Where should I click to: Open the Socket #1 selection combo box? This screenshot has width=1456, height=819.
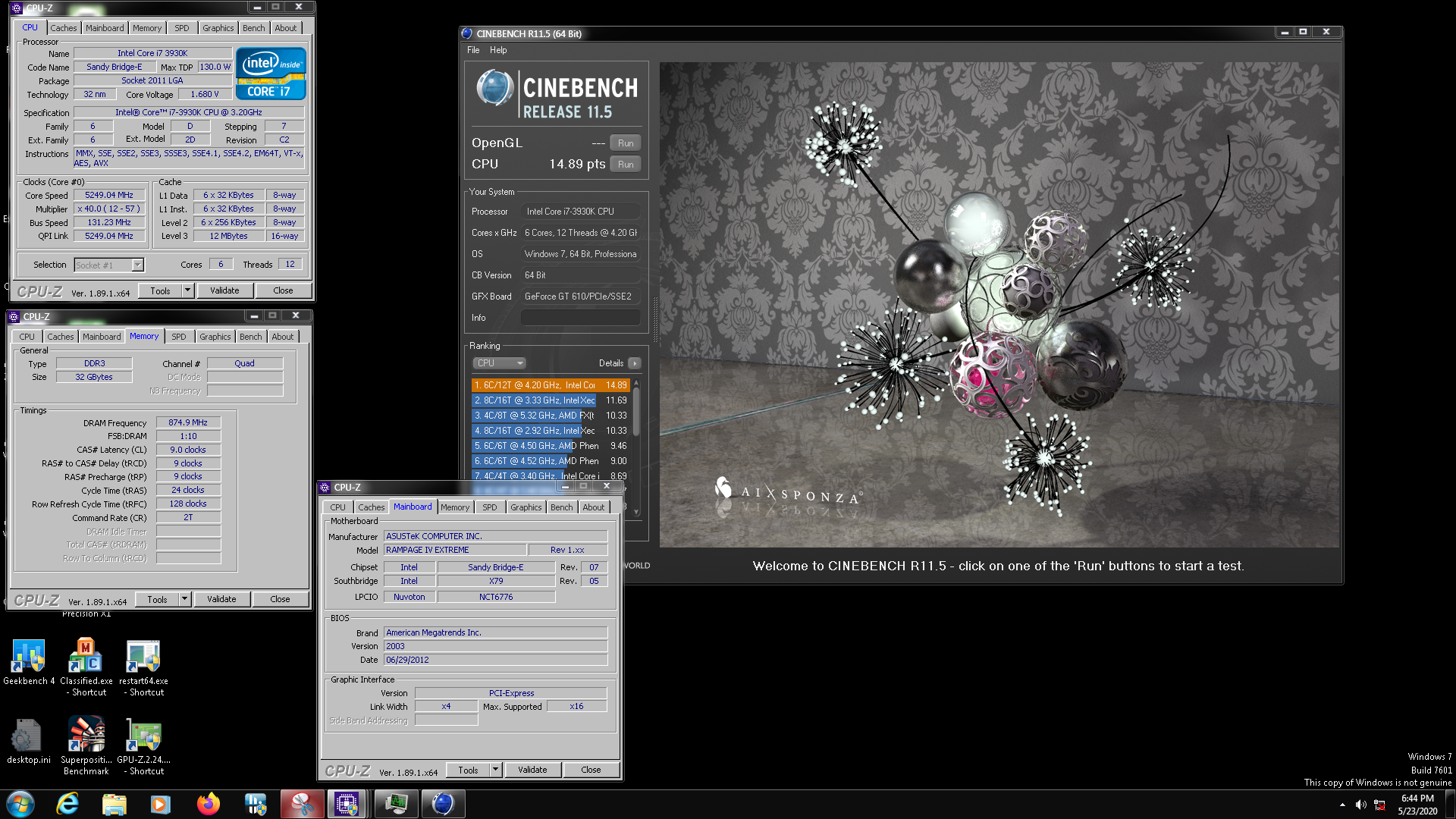(109, 265)
